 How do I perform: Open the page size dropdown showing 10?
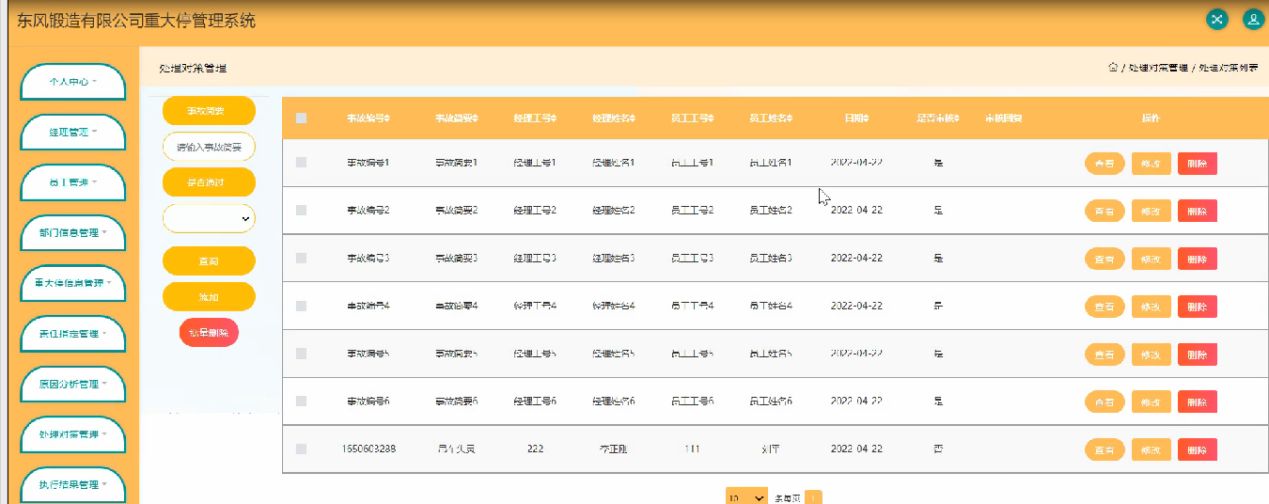[747, 497]
